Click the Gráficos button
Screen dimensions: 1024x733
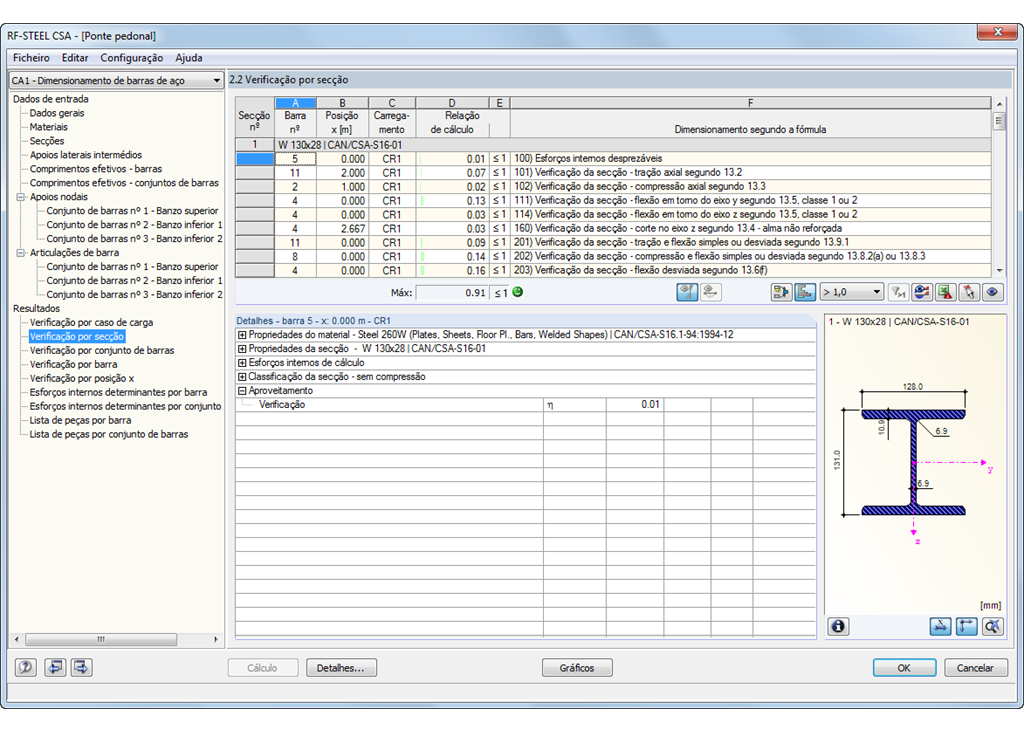click(577, 668)
